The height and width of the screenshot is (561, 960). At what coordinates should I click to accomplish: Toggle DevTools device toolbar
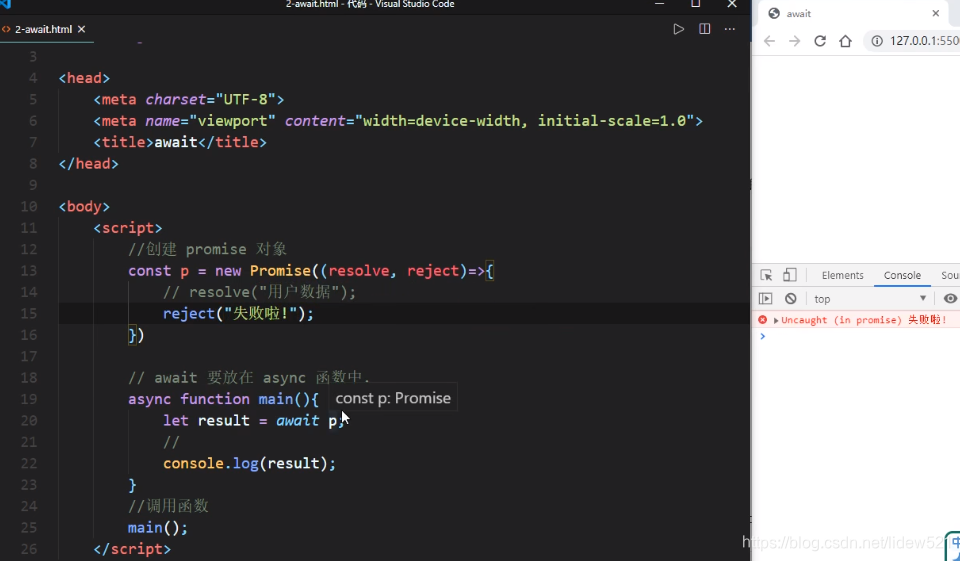(x=790, y=275)
